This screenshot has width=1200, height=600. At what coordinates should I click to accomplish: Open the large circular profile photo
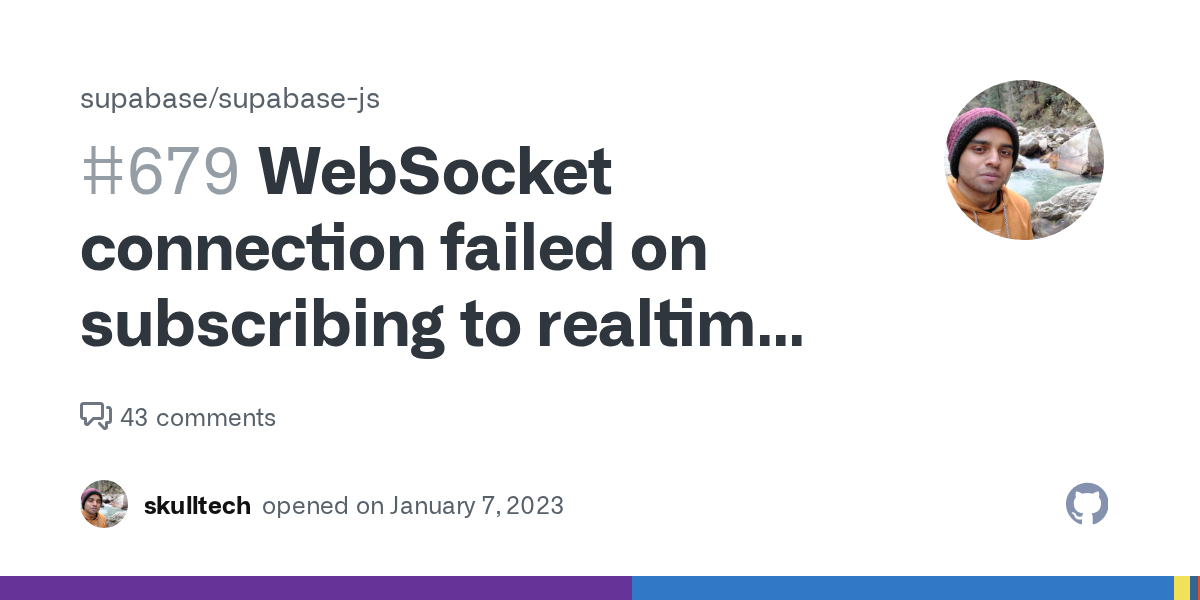coord(1023,160)
